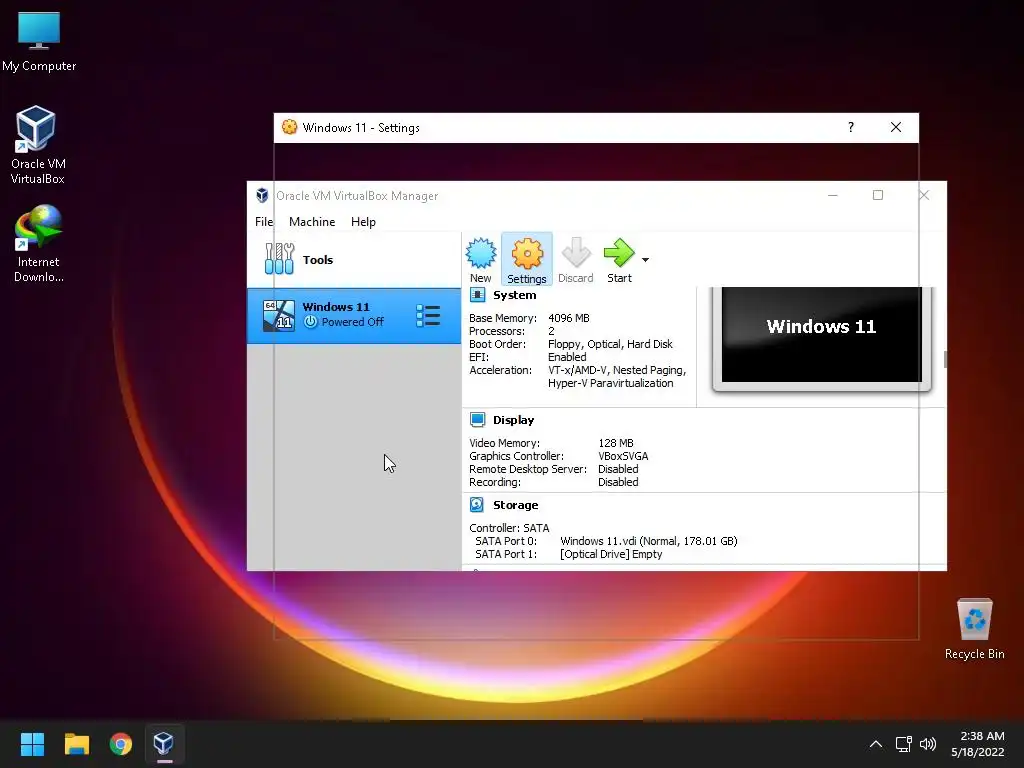Image resolution: width=1024 pixels, height=768 pixels.
Task: Open My Computer desktop icon
Action: [x=39, y=42]
